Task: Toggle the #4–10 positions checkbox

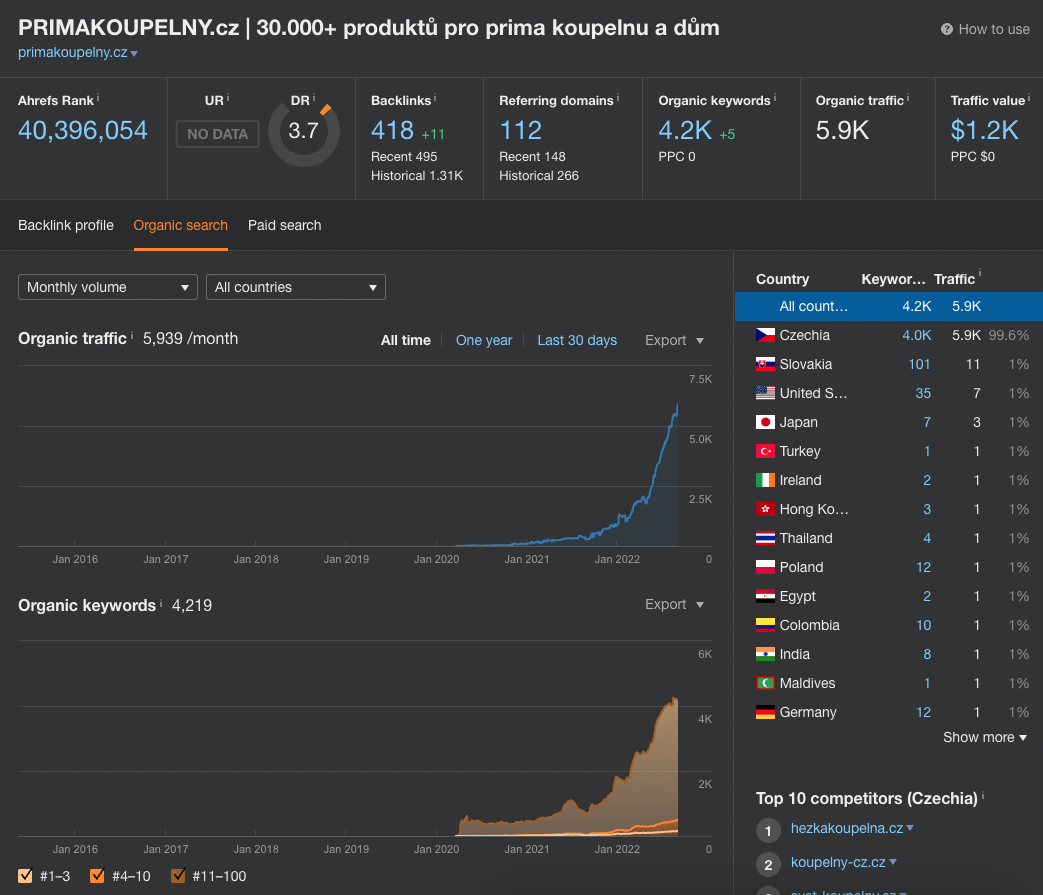Action: [x=97, y=876]
